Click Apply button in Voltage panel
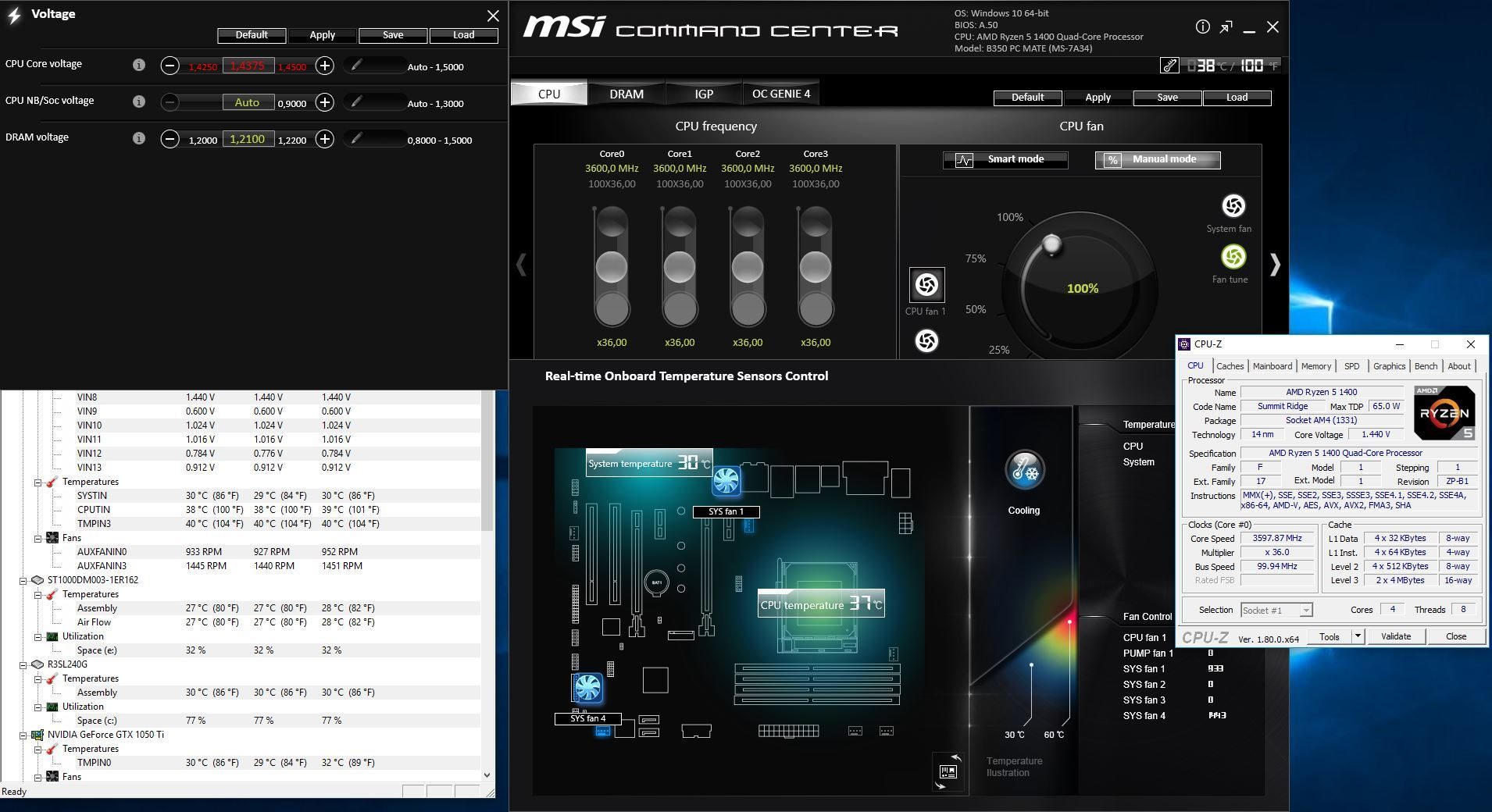The height and width of the screenshot is (812, 1492). [322, 35]
